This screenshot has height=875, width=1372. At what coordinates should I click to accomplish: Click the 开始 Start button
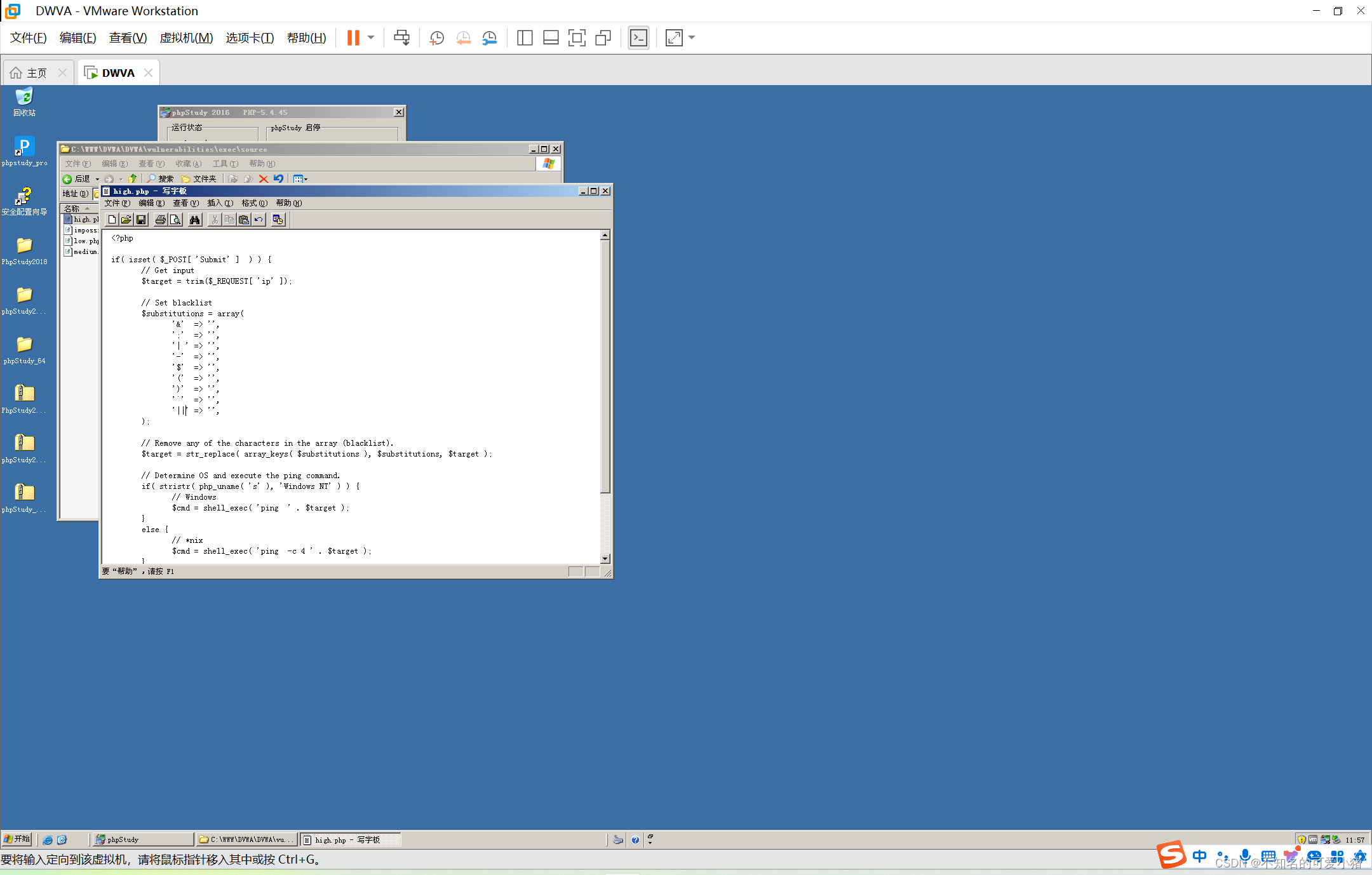[x=17, y=839]
